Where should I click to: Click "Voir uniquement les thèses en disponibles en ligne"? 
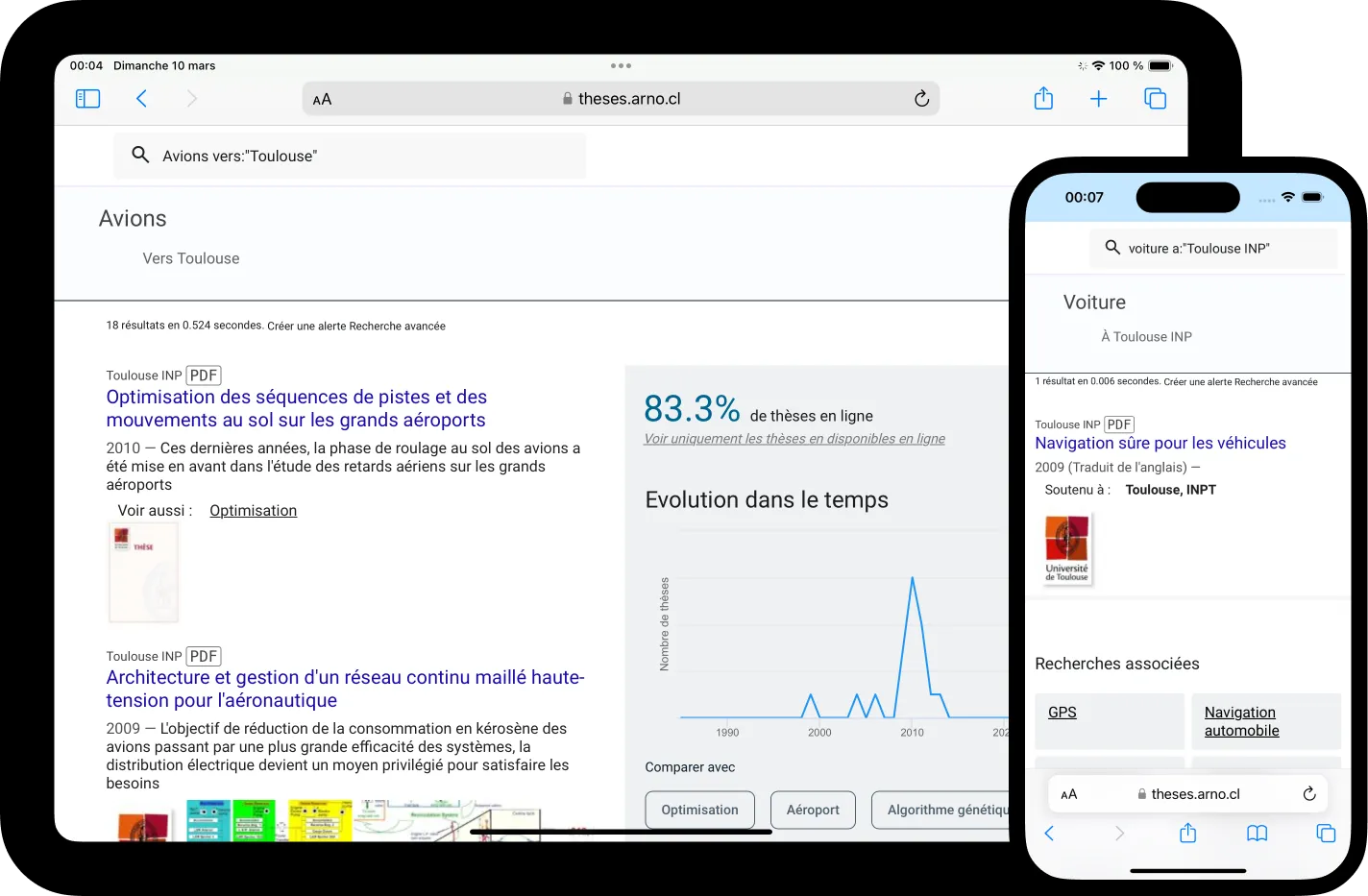click(x=794, y=439)
